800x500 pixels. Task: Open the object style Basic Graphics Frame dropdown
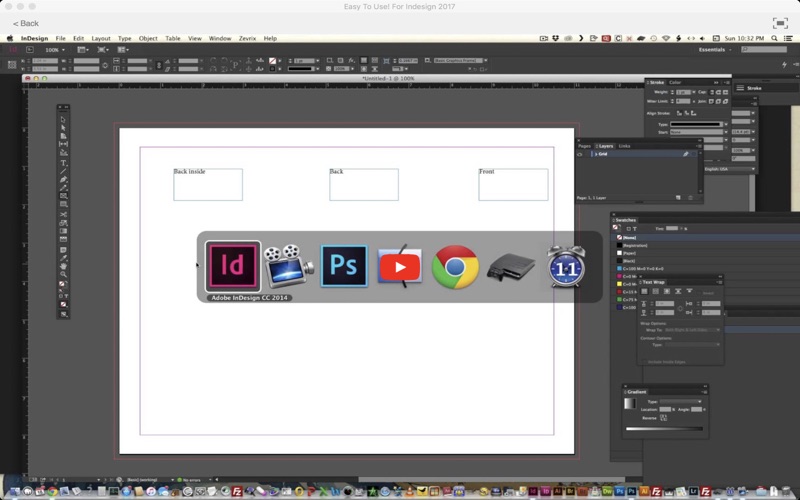[461, 60]
